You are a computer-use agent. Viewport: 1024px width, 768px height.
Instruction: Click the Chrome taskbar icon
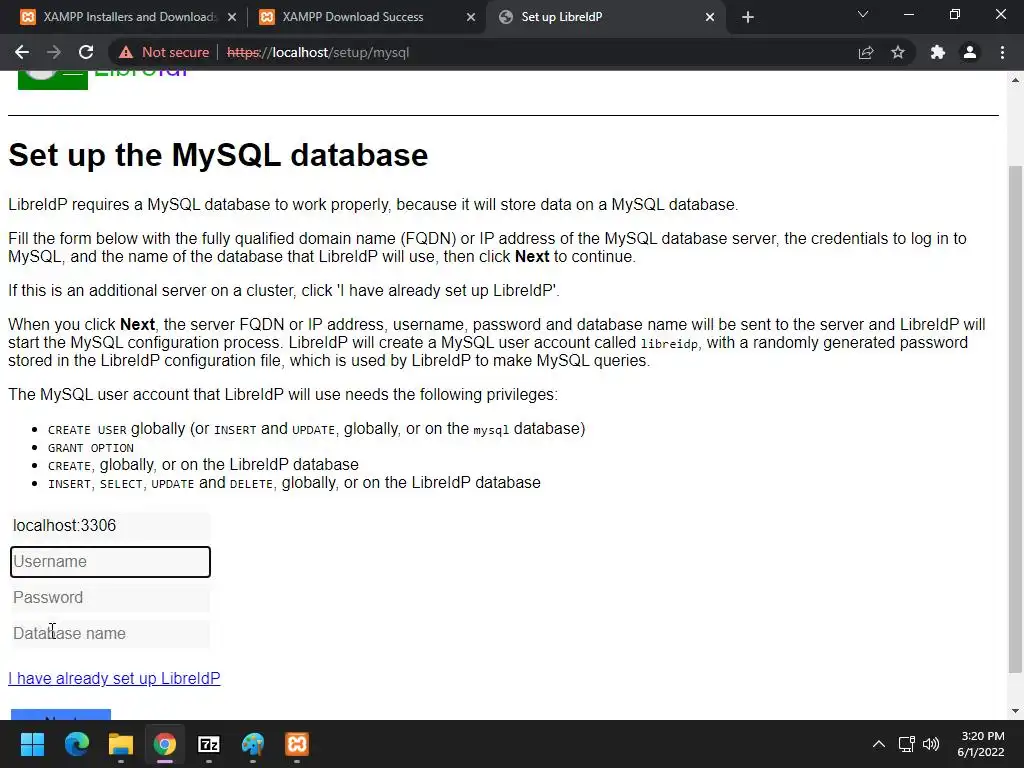pos(165,744)
